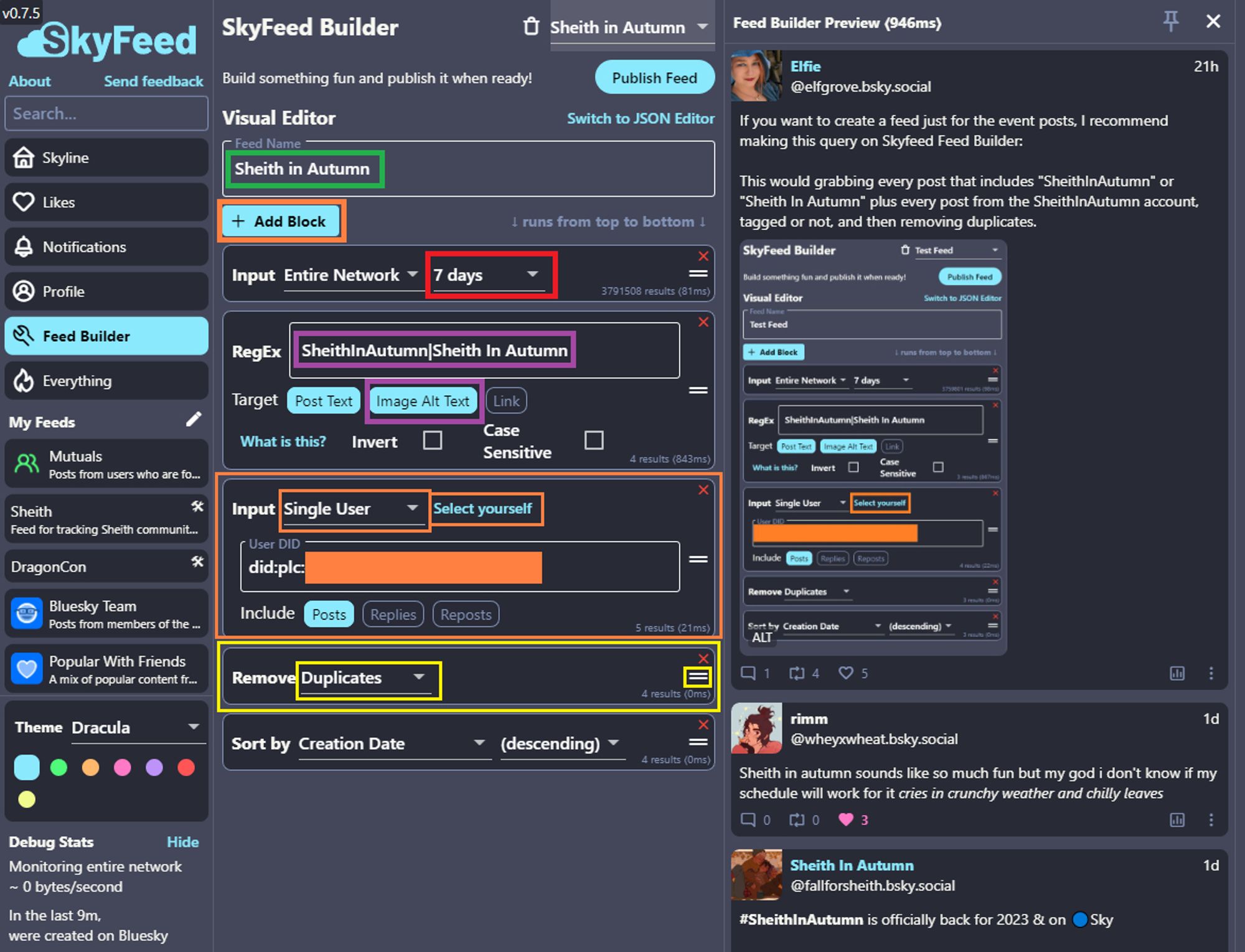Focus the Search field
The height and width of the screenshot is (952, 1245).
[x=106, y=113]
